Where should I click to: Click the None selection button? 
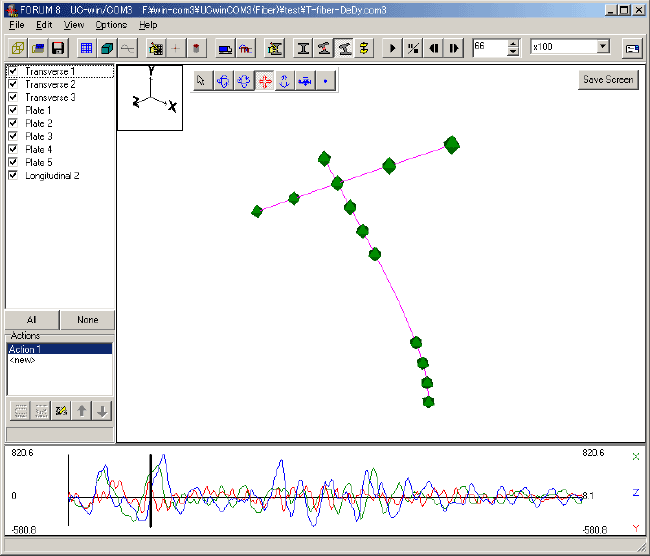[x=87, y=320]
